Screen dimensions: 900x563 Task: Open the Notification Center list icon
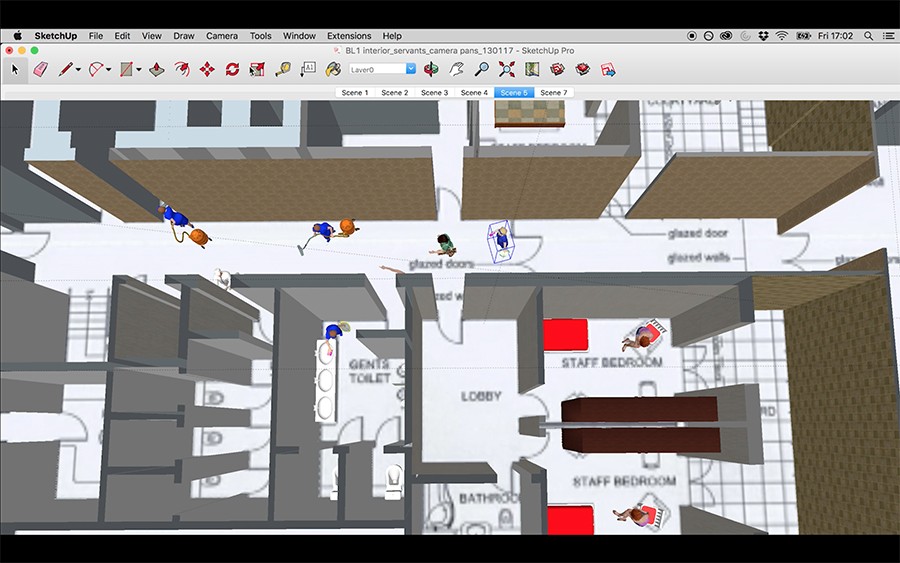coord(888,36)
